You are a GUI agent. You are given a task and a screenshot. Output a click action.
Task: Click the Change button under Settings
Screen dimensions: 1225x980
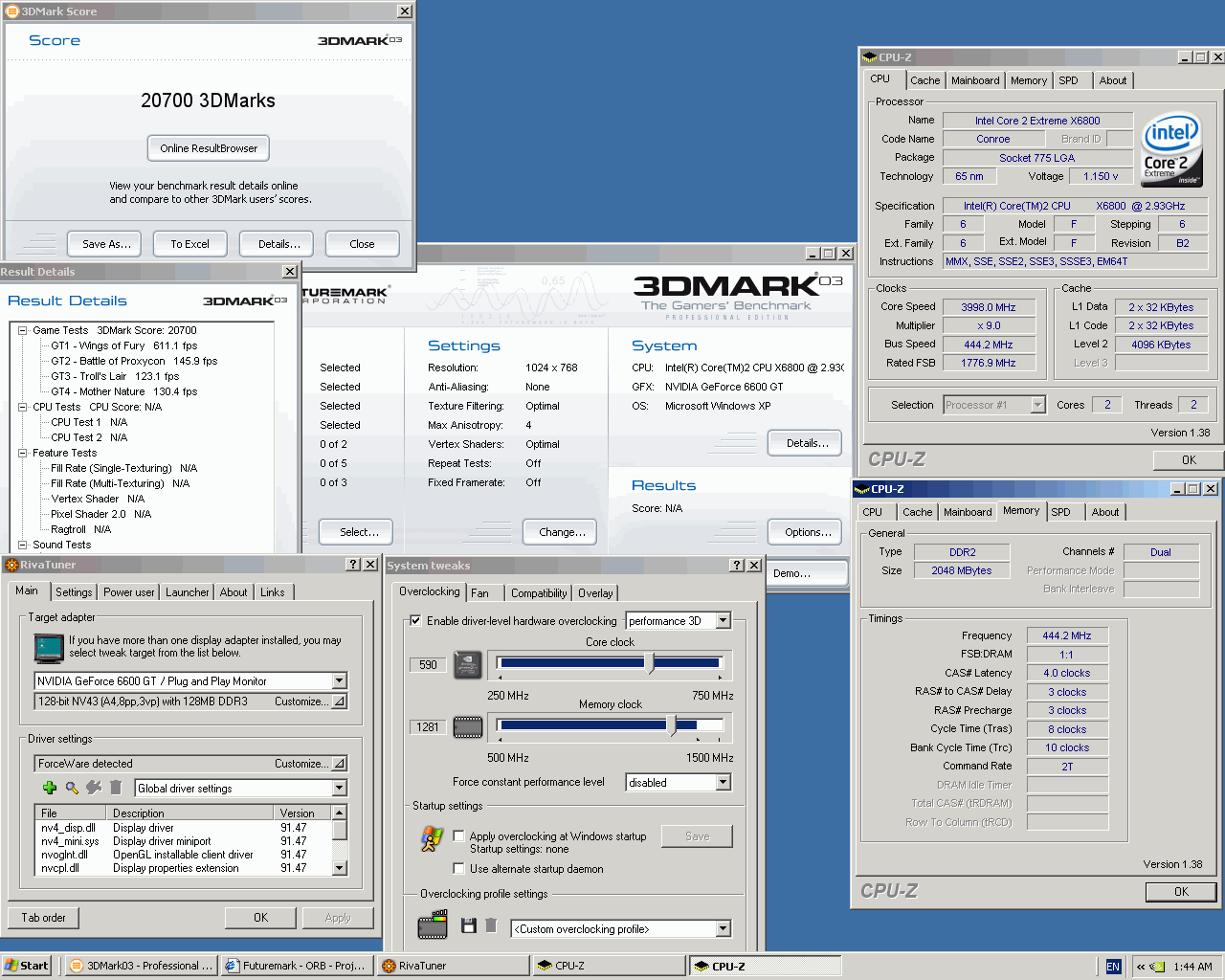coord(562,532)
